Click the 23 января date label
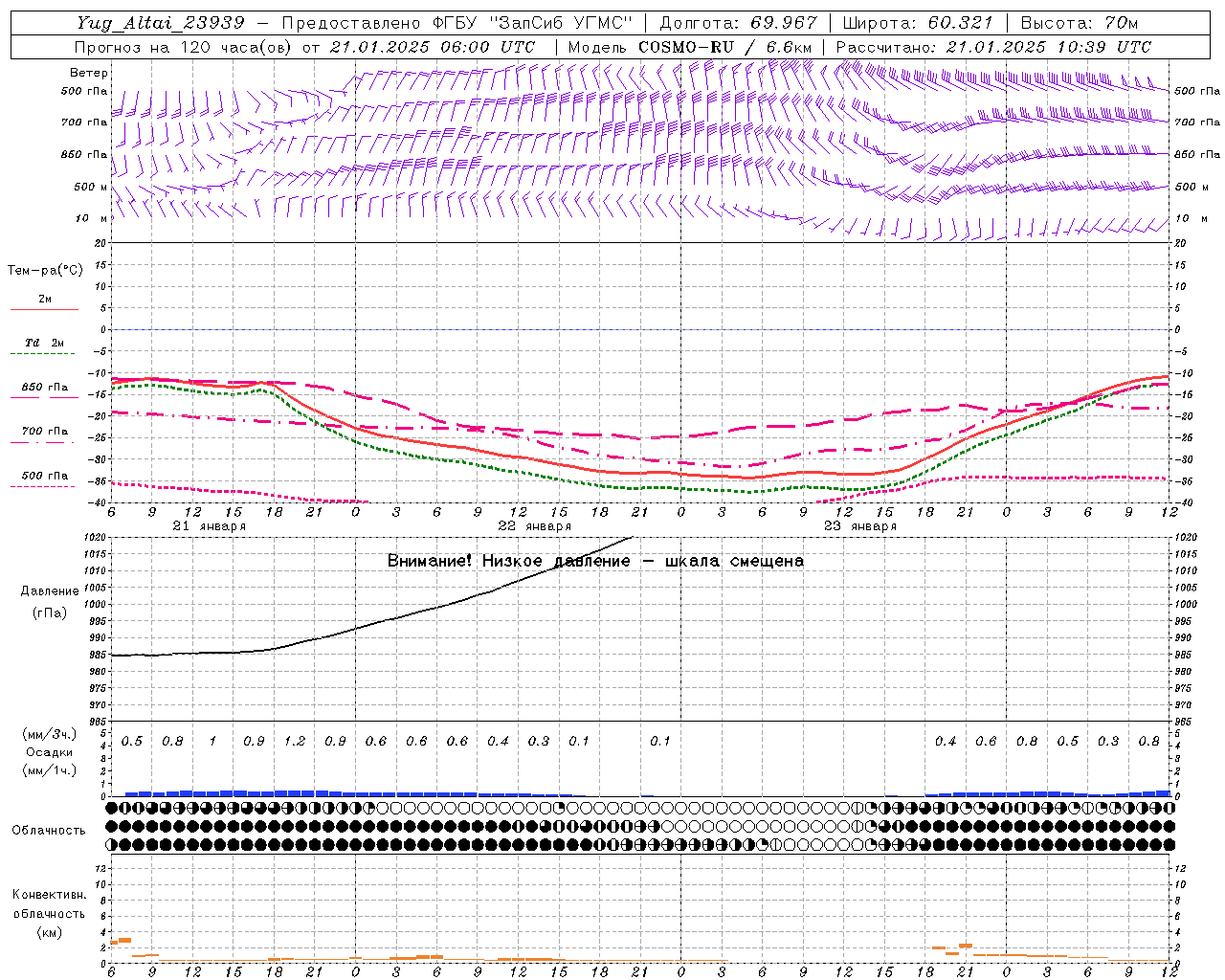 point(860,526)
